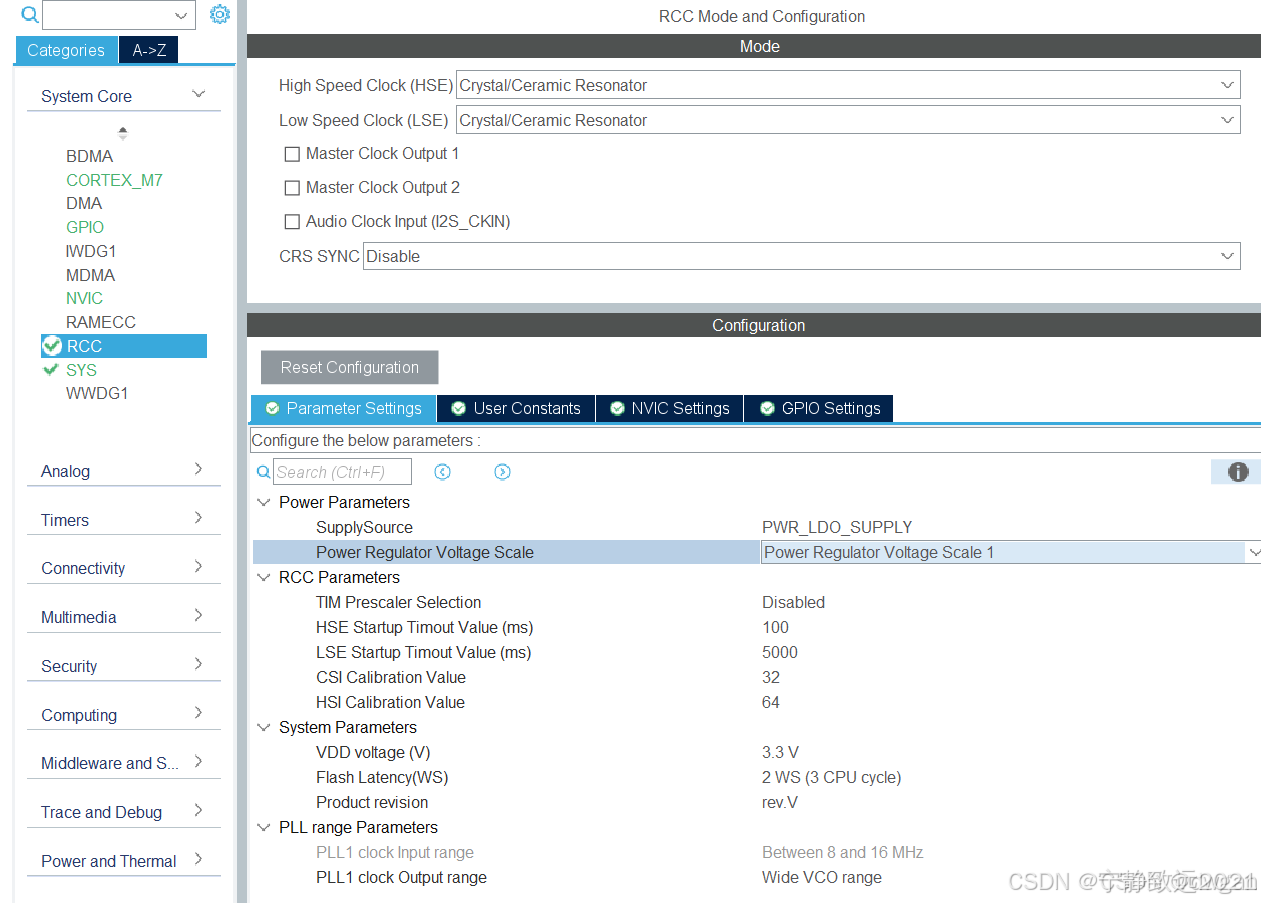Open the settings gear icon

(x=220, y=14)
